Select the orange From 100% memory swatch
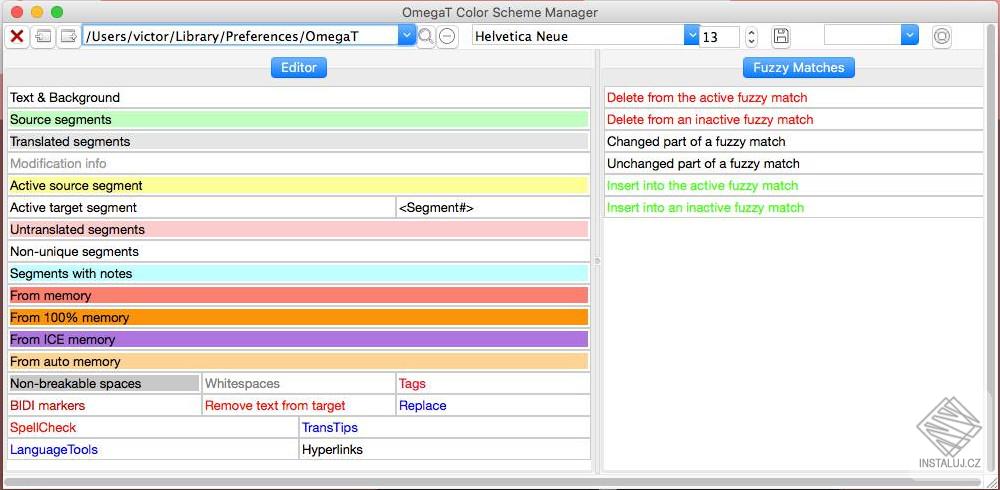The width and height of the screenshot is (1000, 490). pos(298,318)
